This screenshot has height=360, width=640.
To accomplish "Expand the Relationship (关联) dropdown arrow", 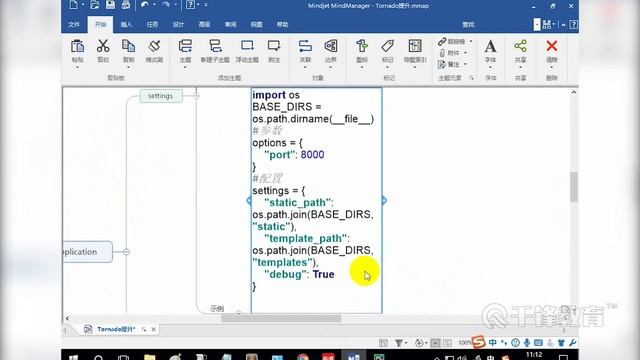I will [x=305, y=67].
